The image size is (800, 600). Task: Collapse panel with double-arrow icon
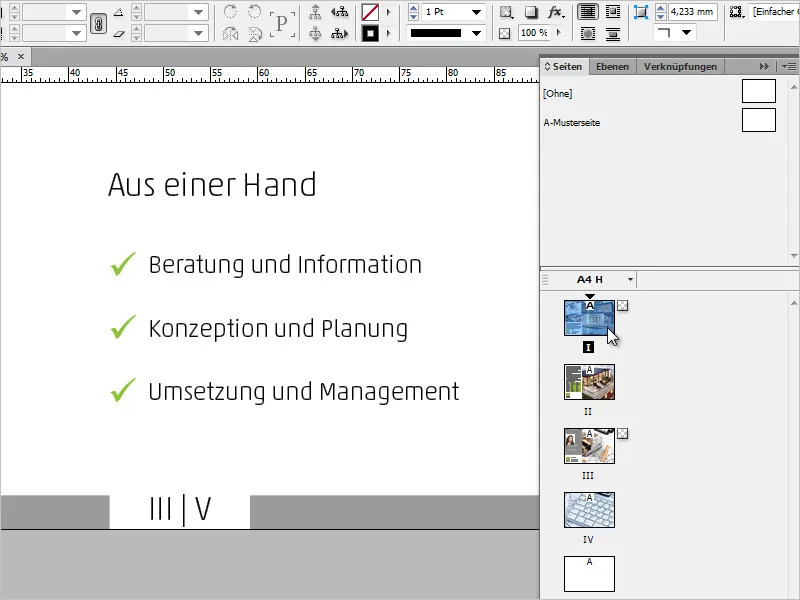click(x=764, y=66)
